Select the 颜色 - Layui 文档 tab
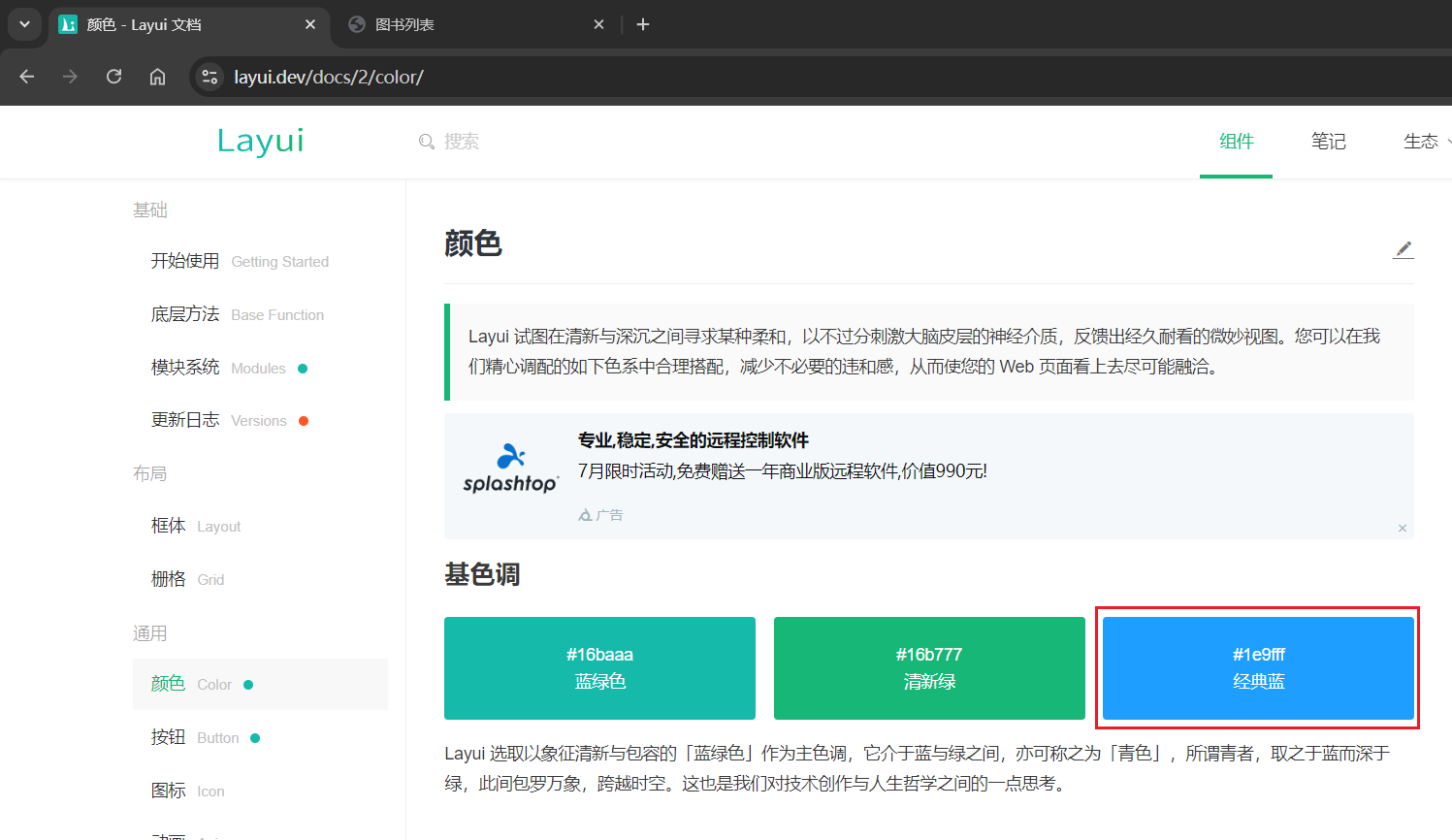1452x840 pixels. coord(188,24)
